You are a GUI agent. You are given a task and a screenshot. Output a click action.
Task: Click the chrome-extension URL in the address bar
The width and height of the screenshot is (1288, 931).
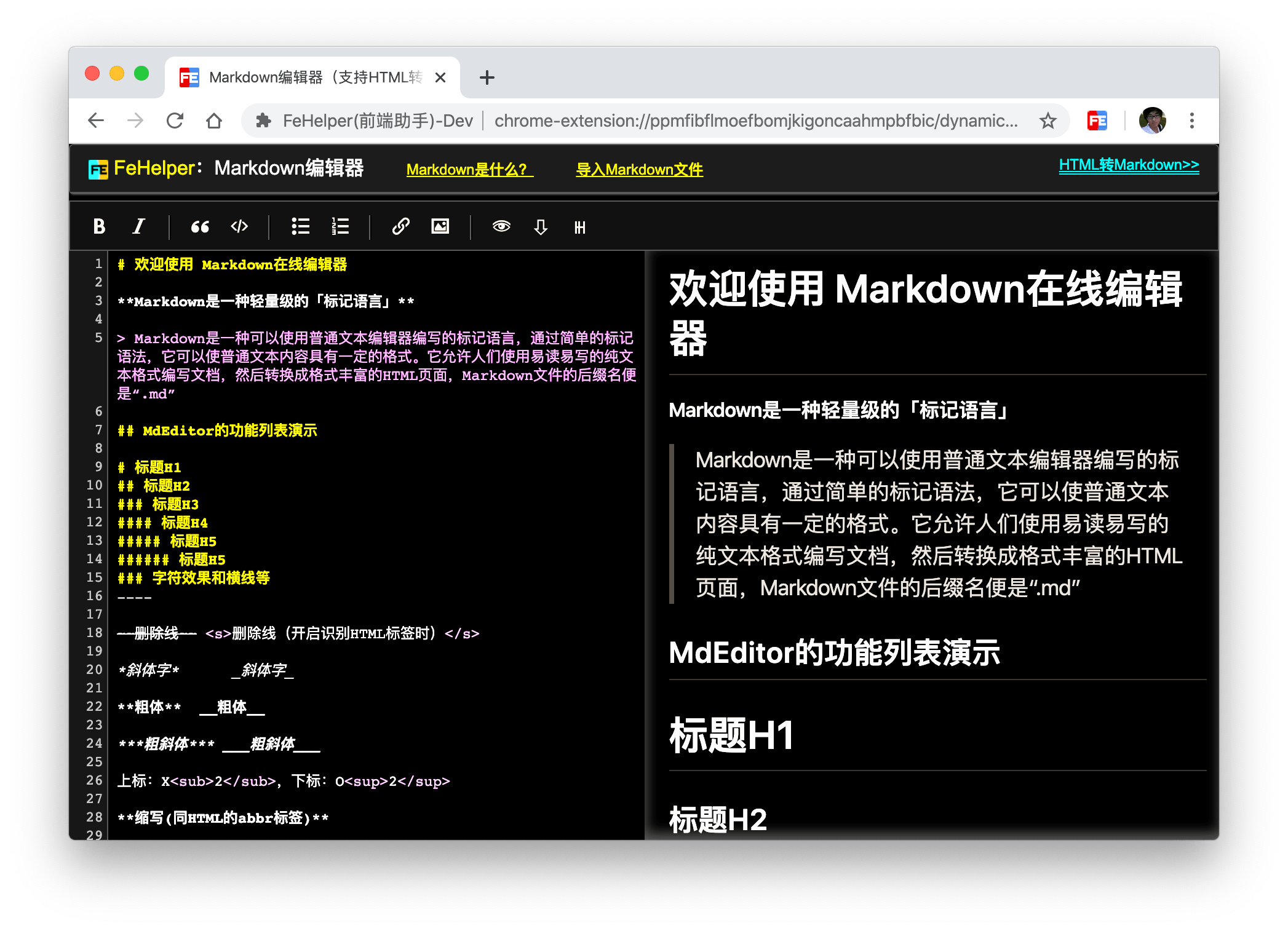(756, 121)
